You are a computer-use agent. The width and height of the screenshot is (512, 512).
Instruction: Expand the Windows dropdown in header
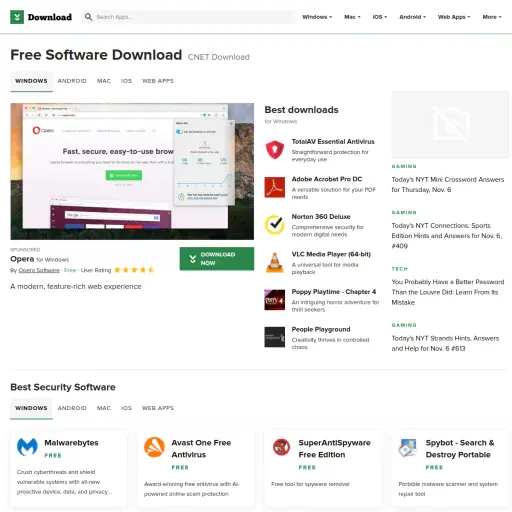317,17
